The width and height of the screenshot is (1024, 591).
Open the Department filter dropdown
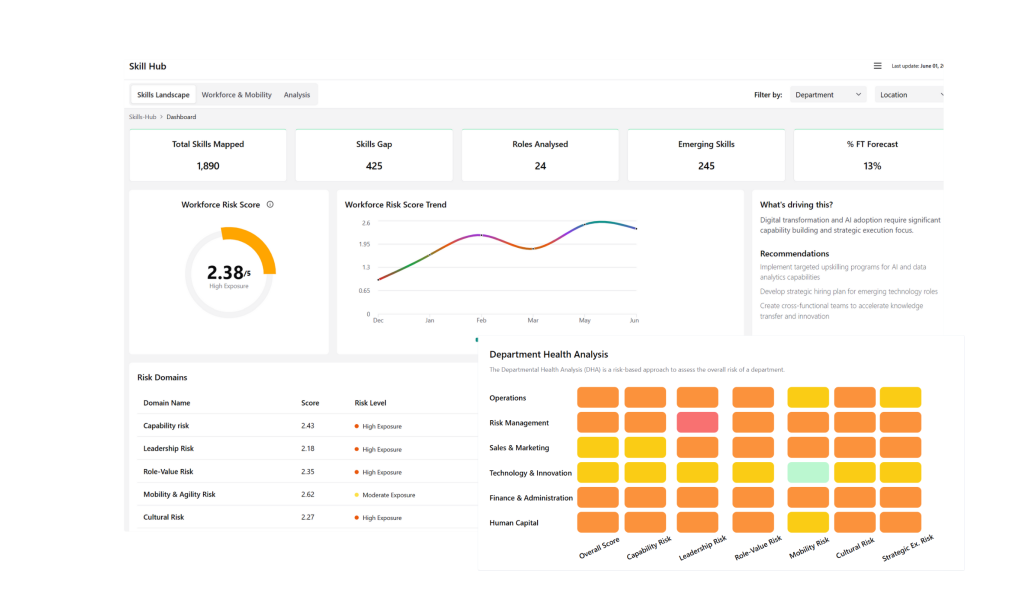827,95
